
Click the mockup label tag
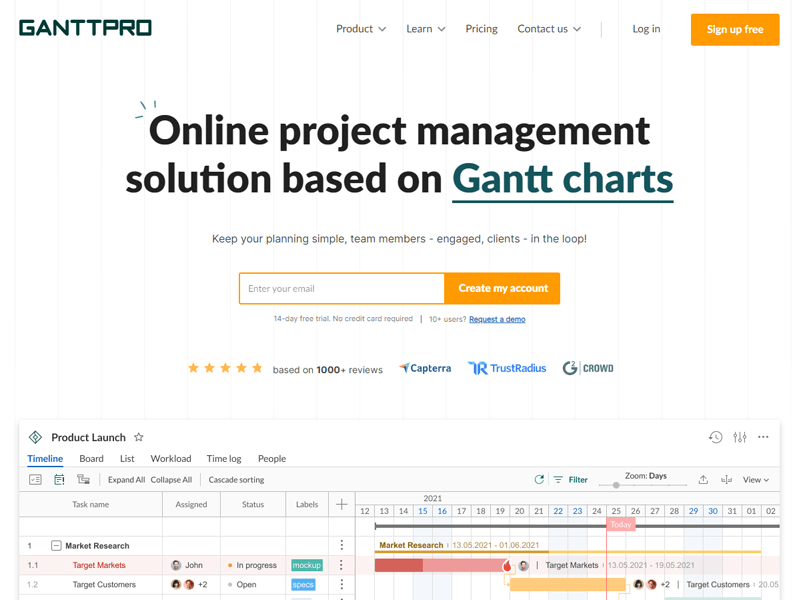(x=307, y=565)
